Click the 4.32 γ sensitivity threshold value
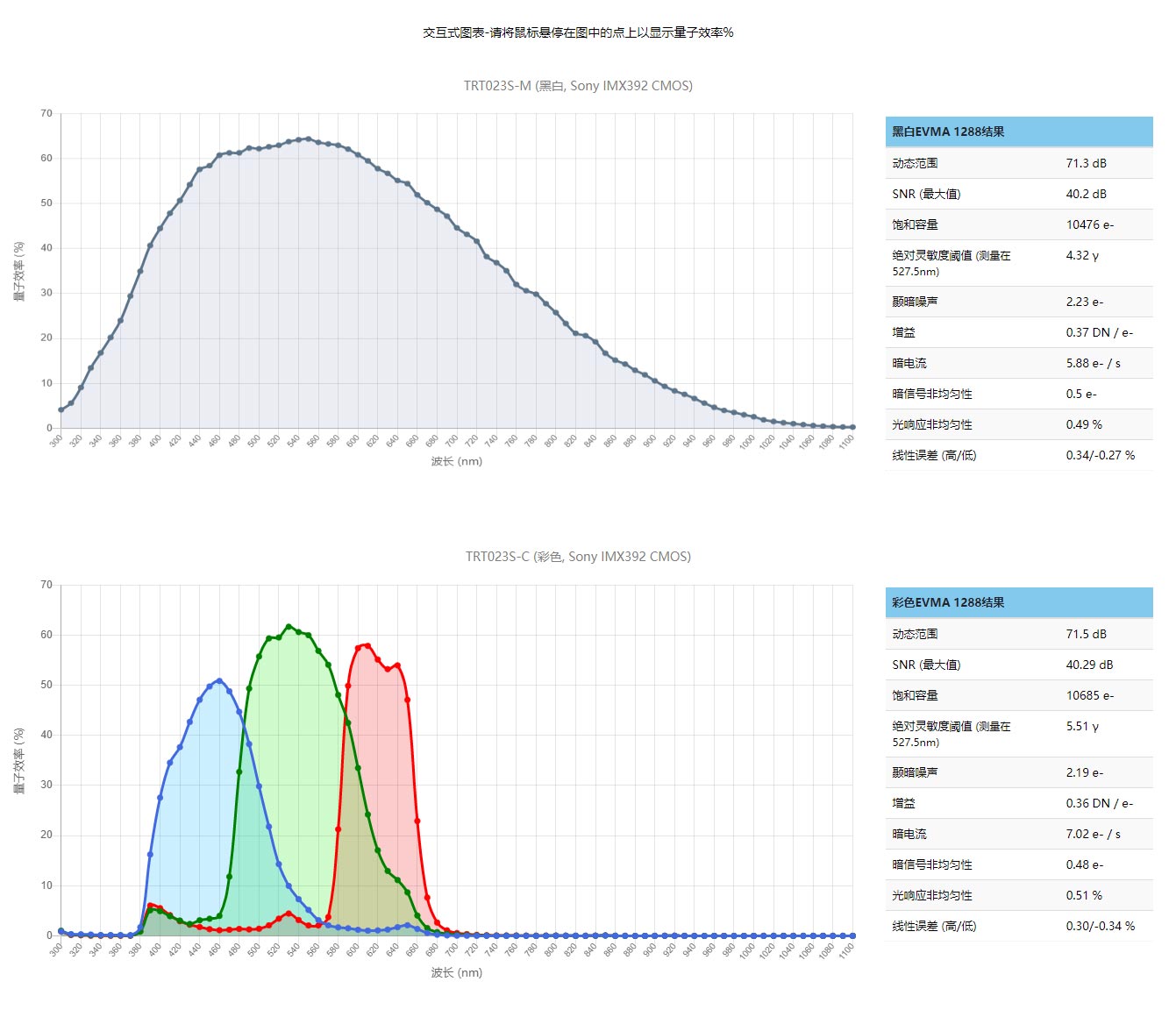1176x1017 pixels. 1082,255
